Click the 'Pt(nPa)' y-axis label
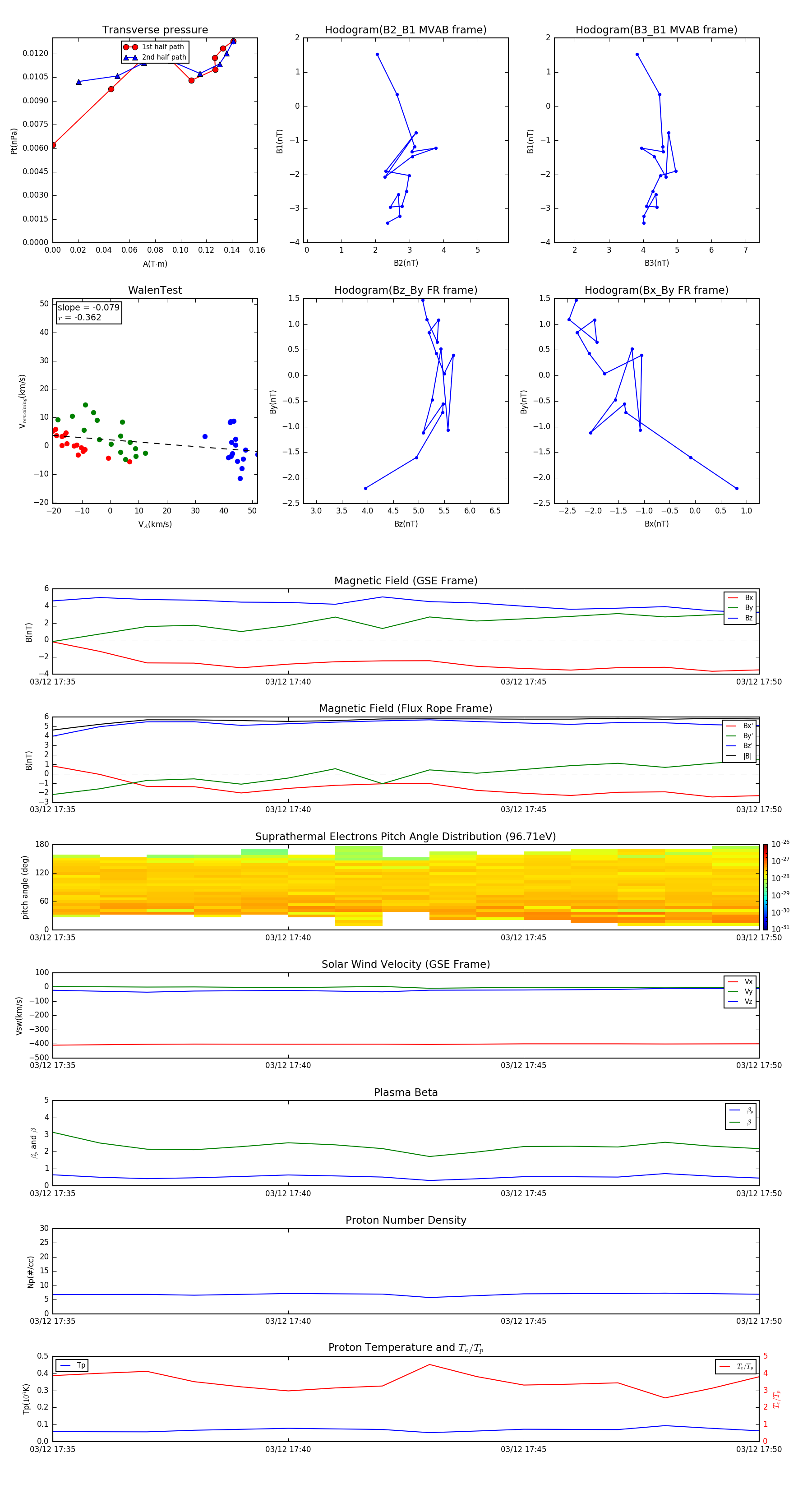 click(14, 141)
